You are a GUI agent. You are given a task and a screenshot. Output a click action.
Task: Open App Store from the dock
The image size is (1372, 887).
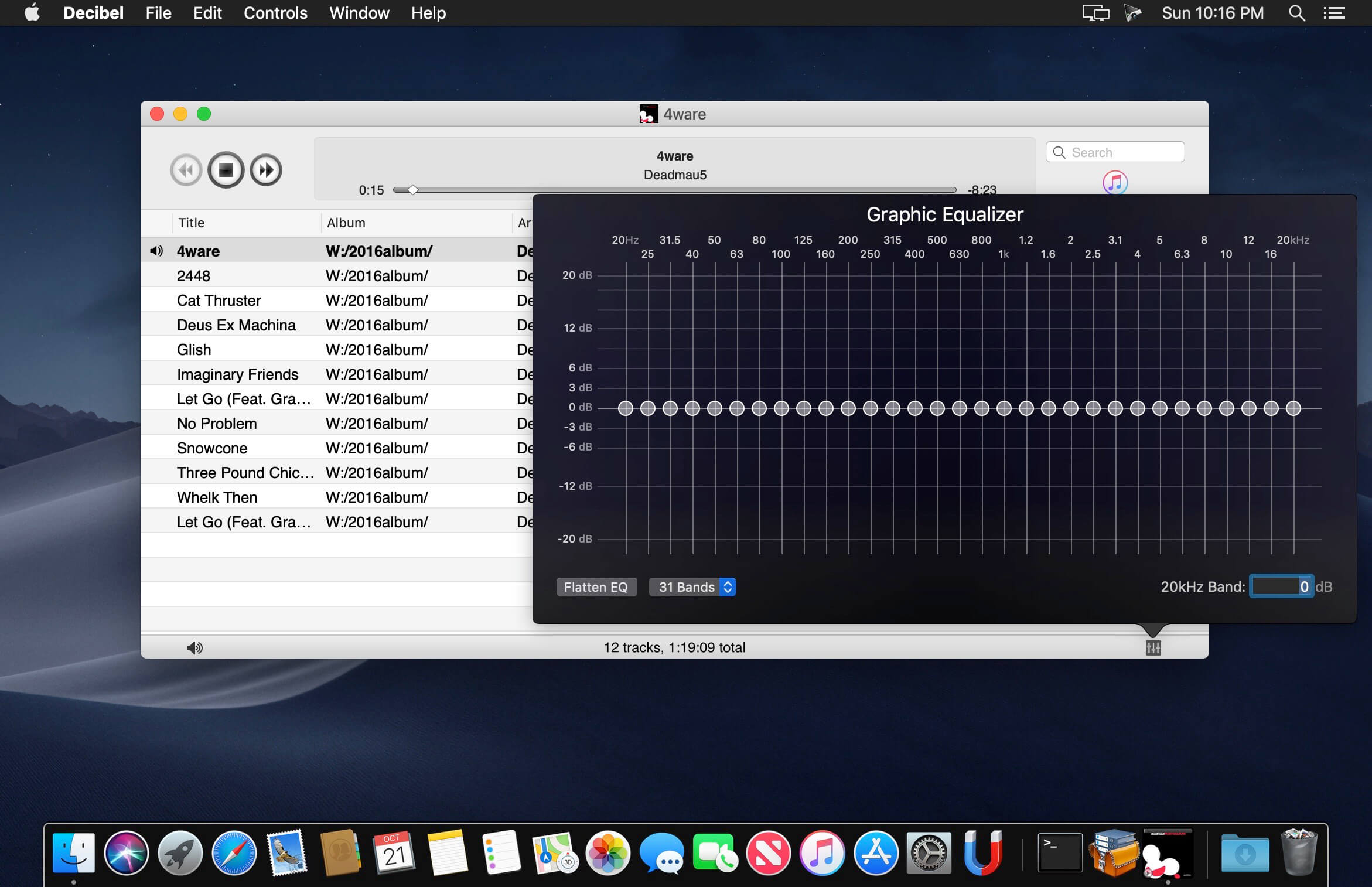(x=876, y=852)
